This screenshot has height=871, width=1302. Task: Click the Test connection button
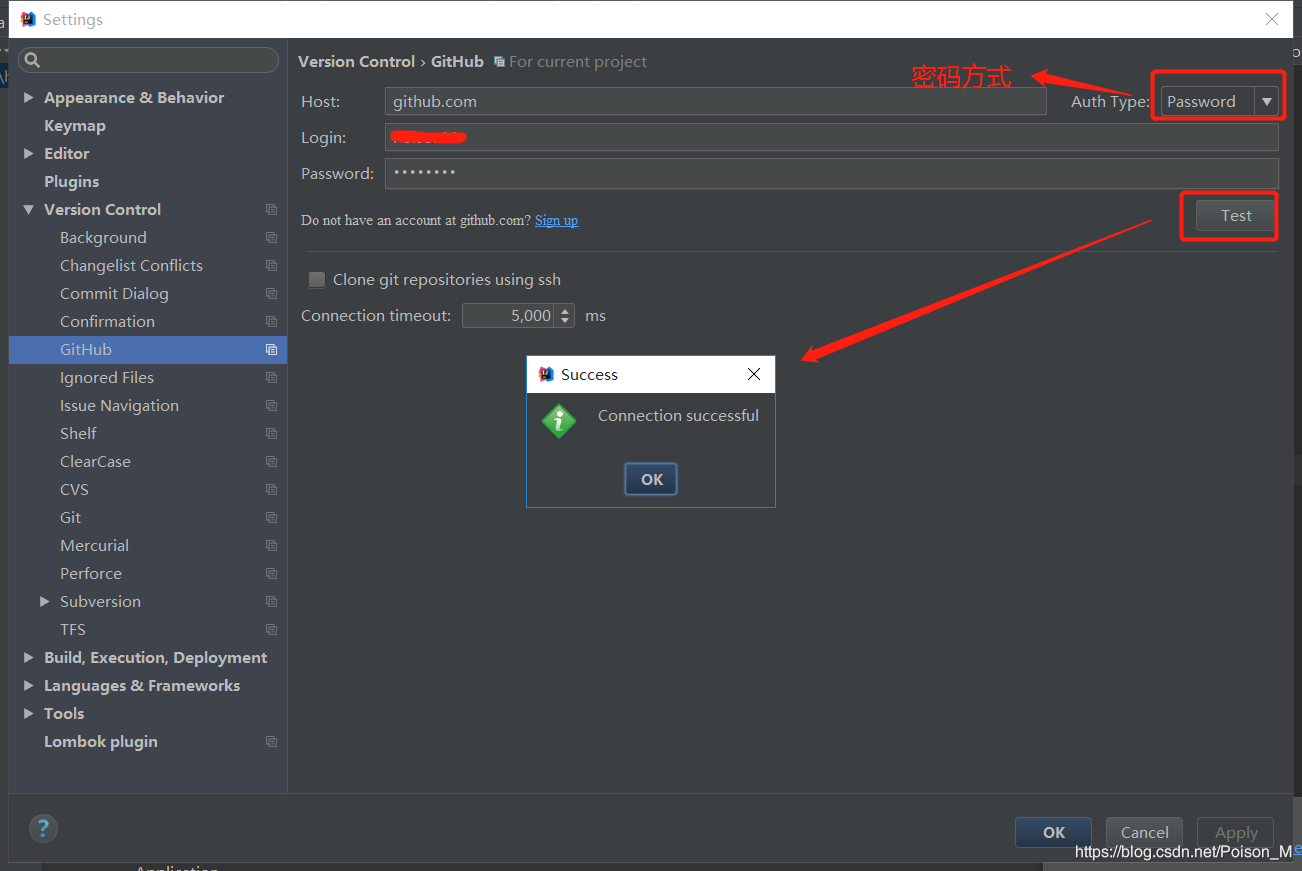1236,216
